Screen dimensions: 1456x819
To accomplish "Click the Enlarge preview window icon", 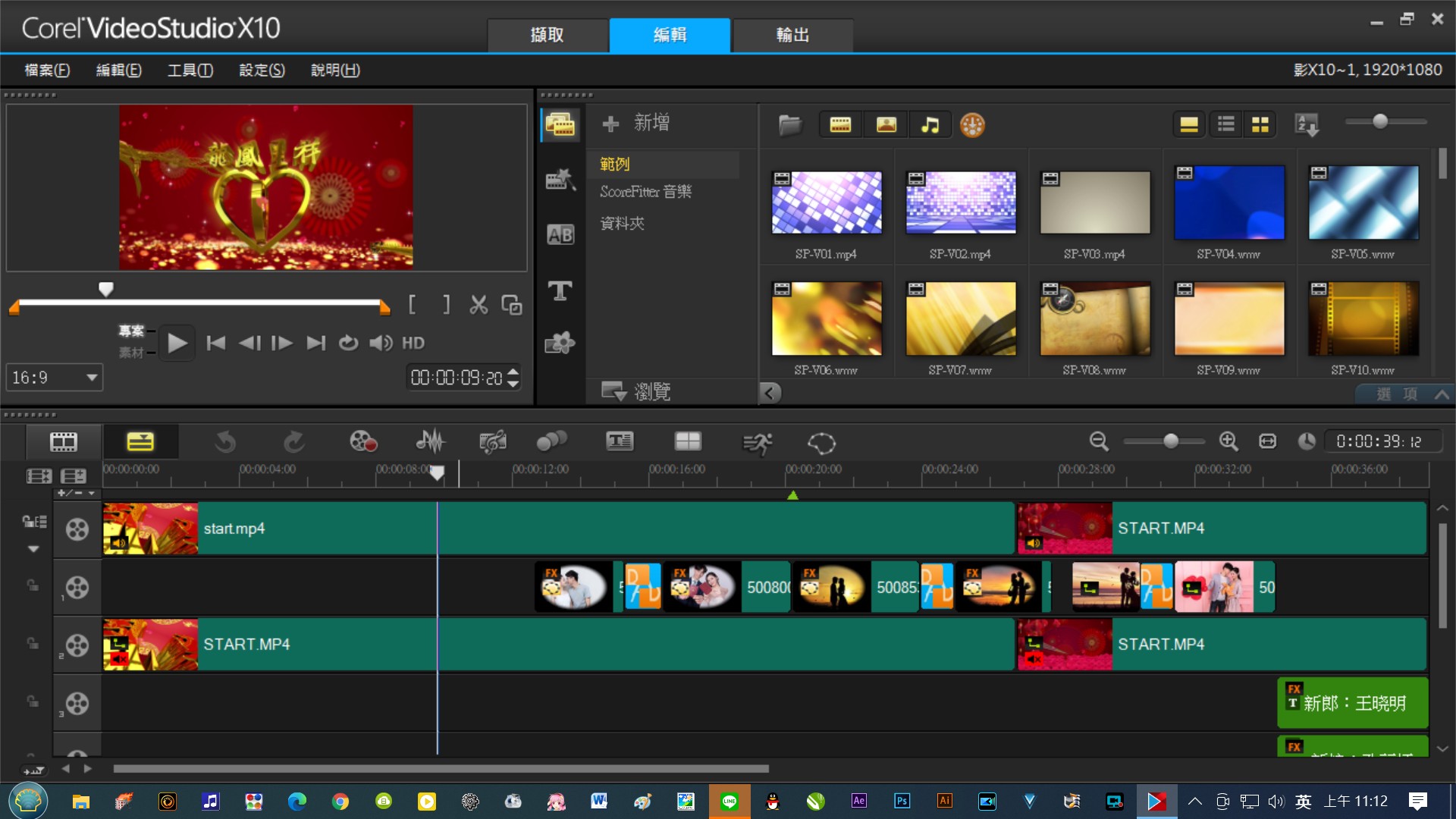I will (x=512, y=305).
